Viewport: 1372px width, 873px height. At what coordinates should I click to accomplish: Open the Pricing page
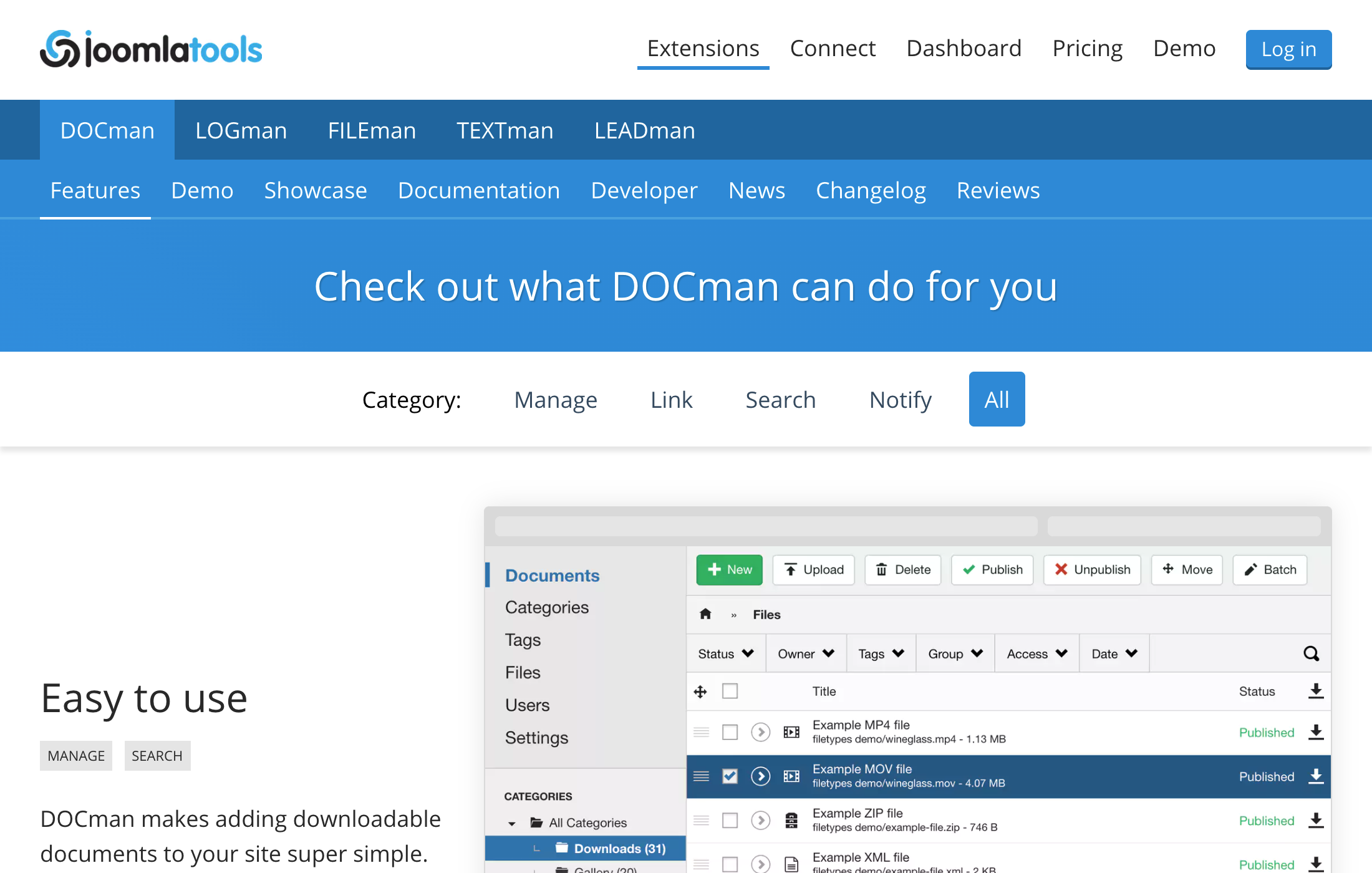point(1087,49)
